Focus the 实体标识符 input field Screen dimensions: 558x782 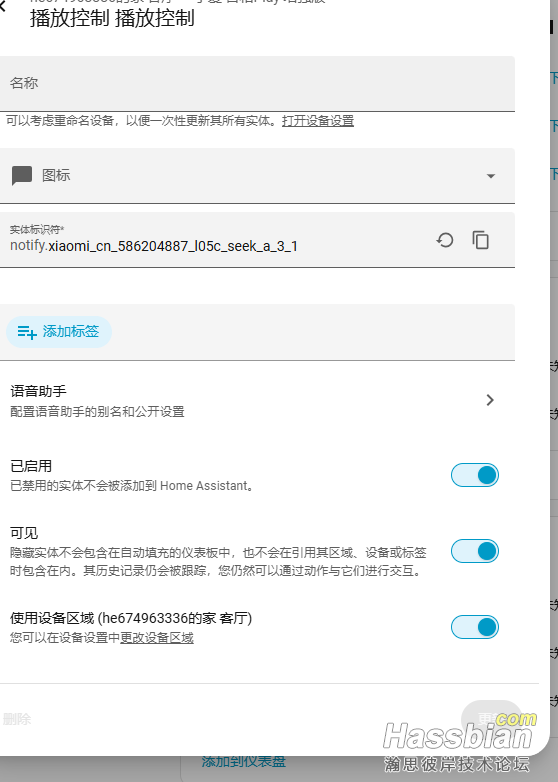[214, 240]
